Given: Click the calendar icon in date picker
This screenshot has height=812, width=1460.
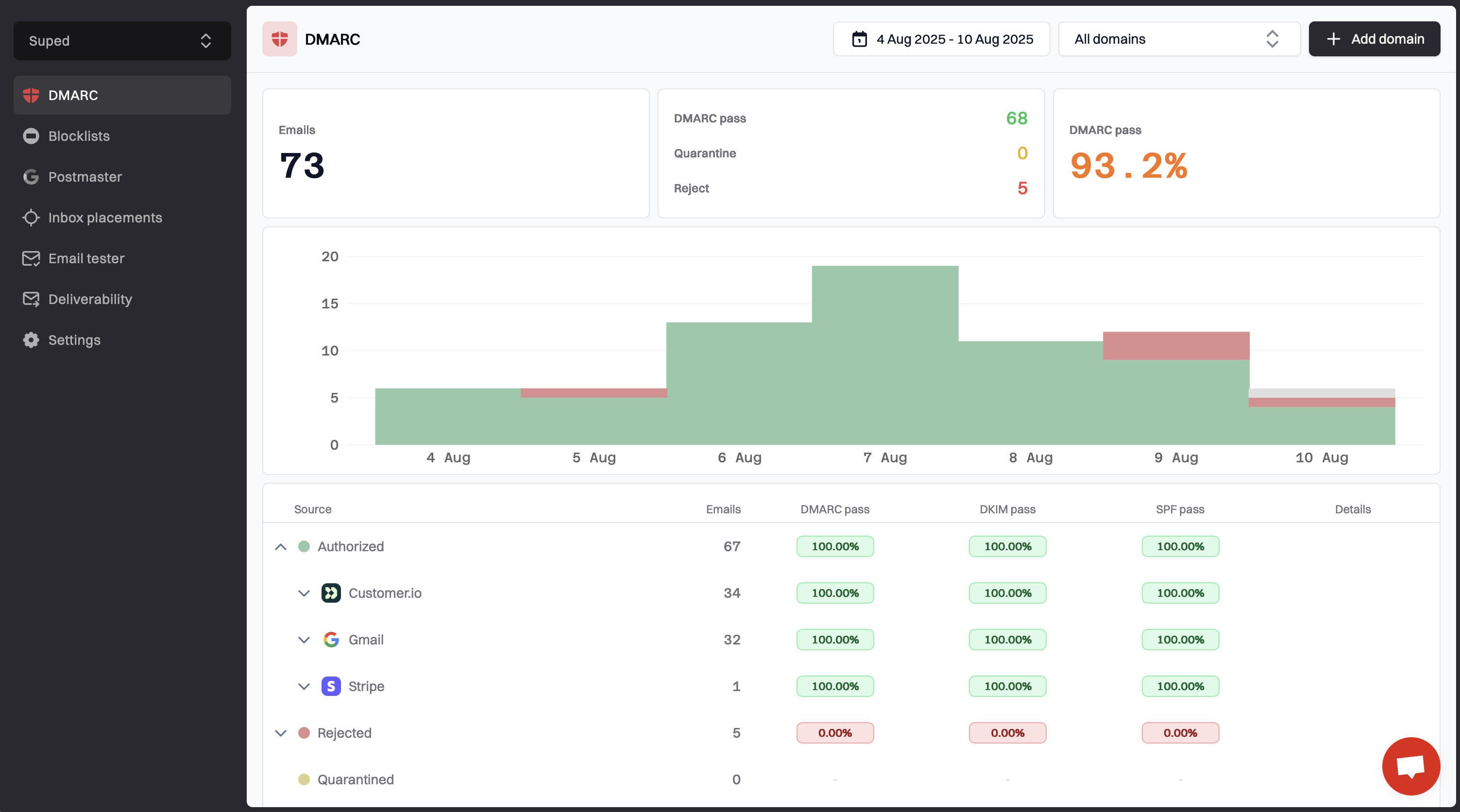Looking at the screenshot, I should tap(859, 39).
